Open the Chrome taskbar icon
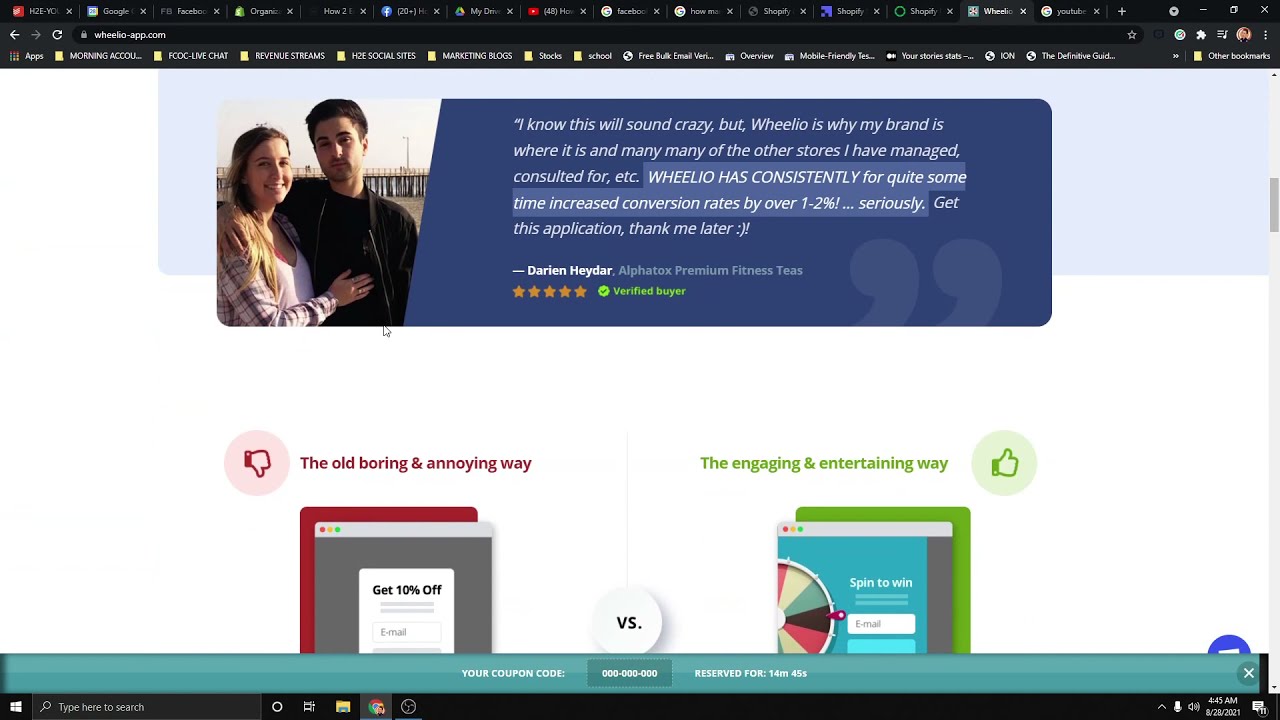 (x=376, y=707)
